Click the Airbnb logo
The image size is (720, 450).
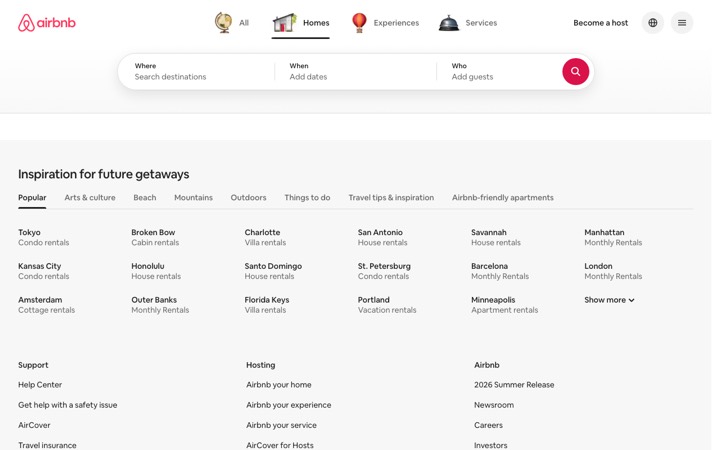click(47, 22)
